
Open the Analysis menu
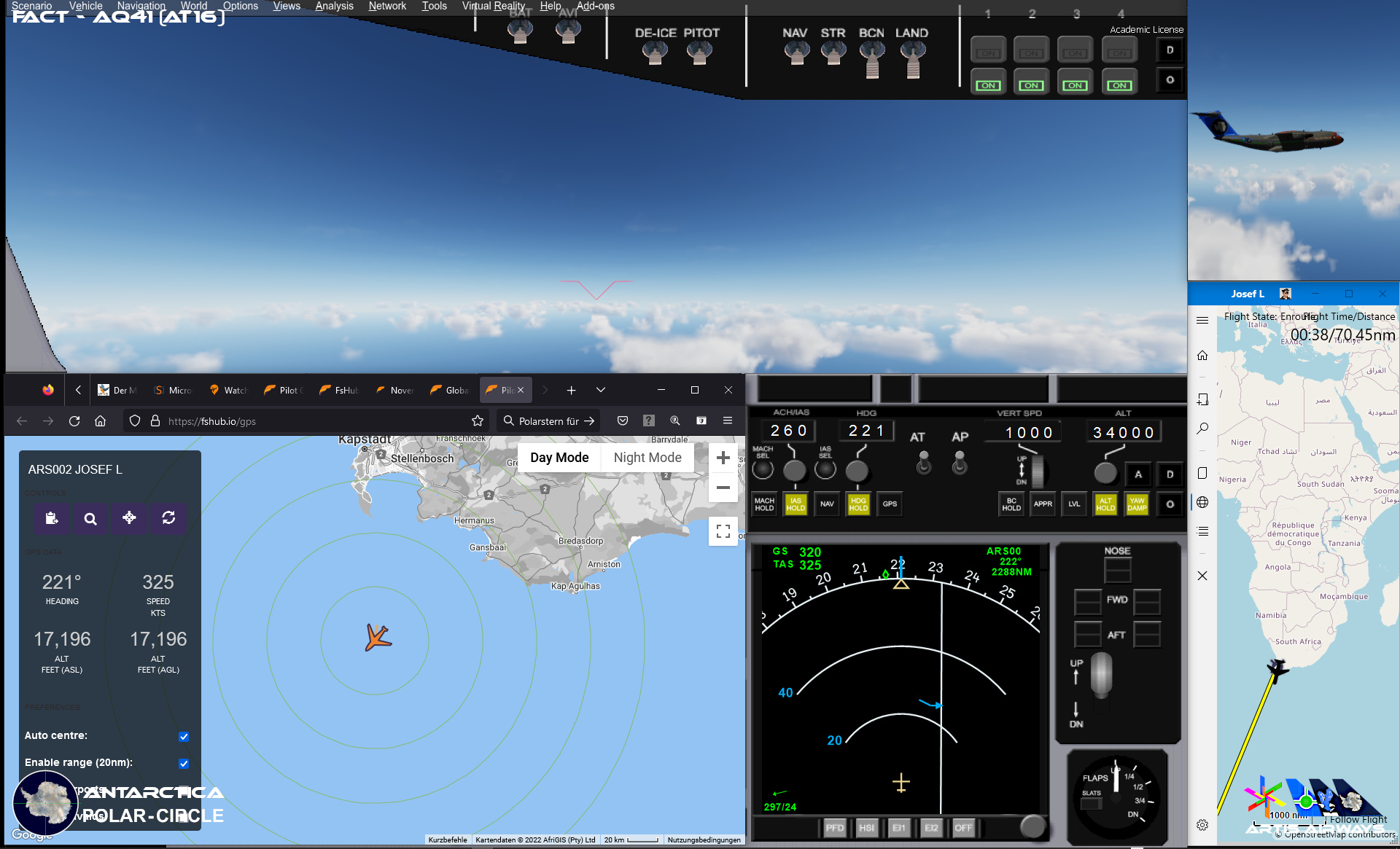point(334,6)
